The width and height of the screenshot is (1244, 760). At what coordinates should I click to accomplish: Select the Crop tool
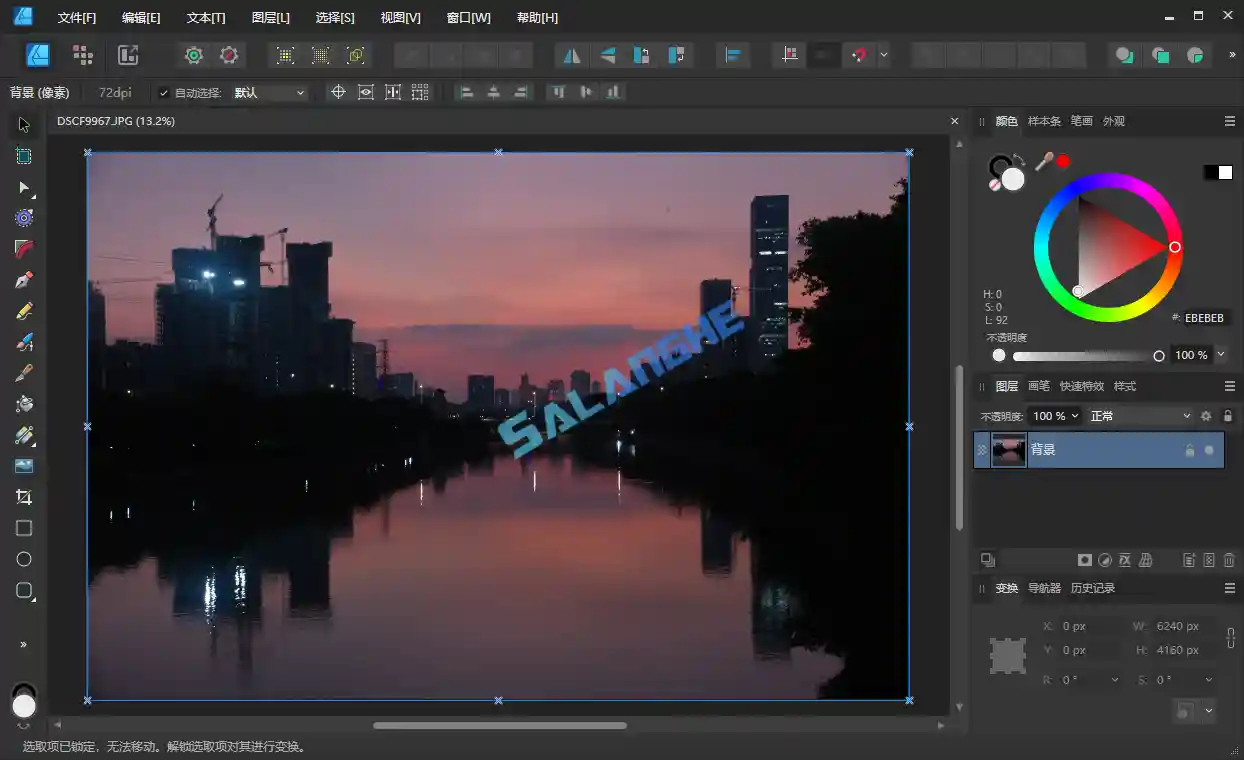point(24,497)
